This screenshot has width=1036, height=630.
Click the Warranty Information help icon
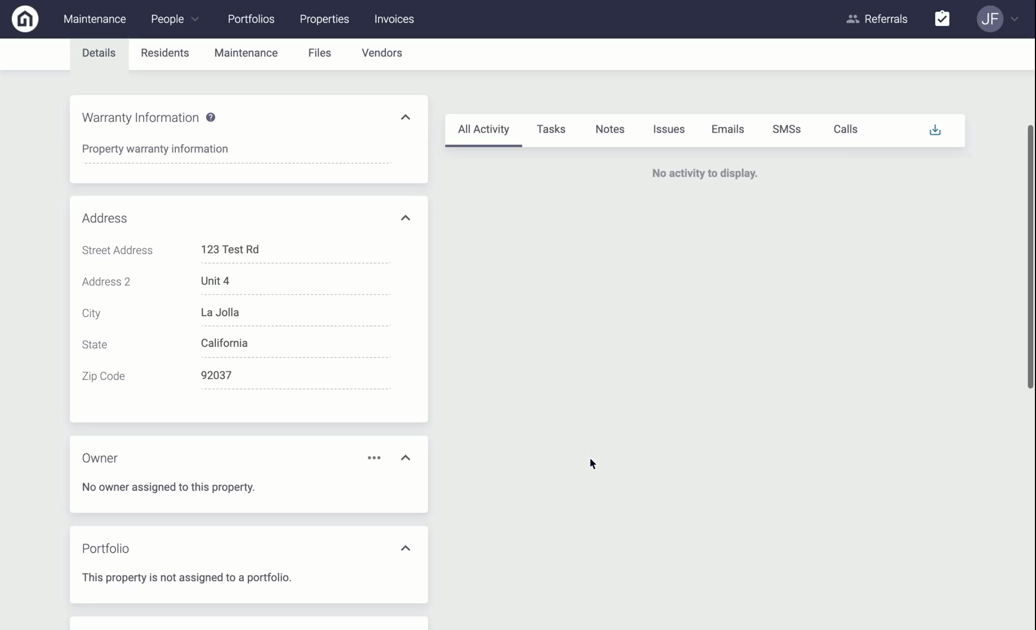click(211, 117)
